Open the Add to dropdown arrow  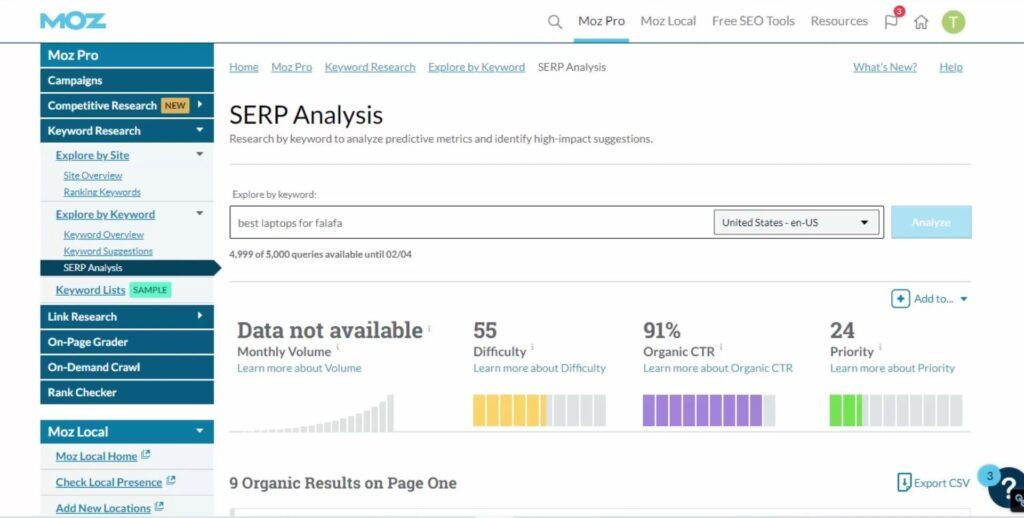pos(964,299)
